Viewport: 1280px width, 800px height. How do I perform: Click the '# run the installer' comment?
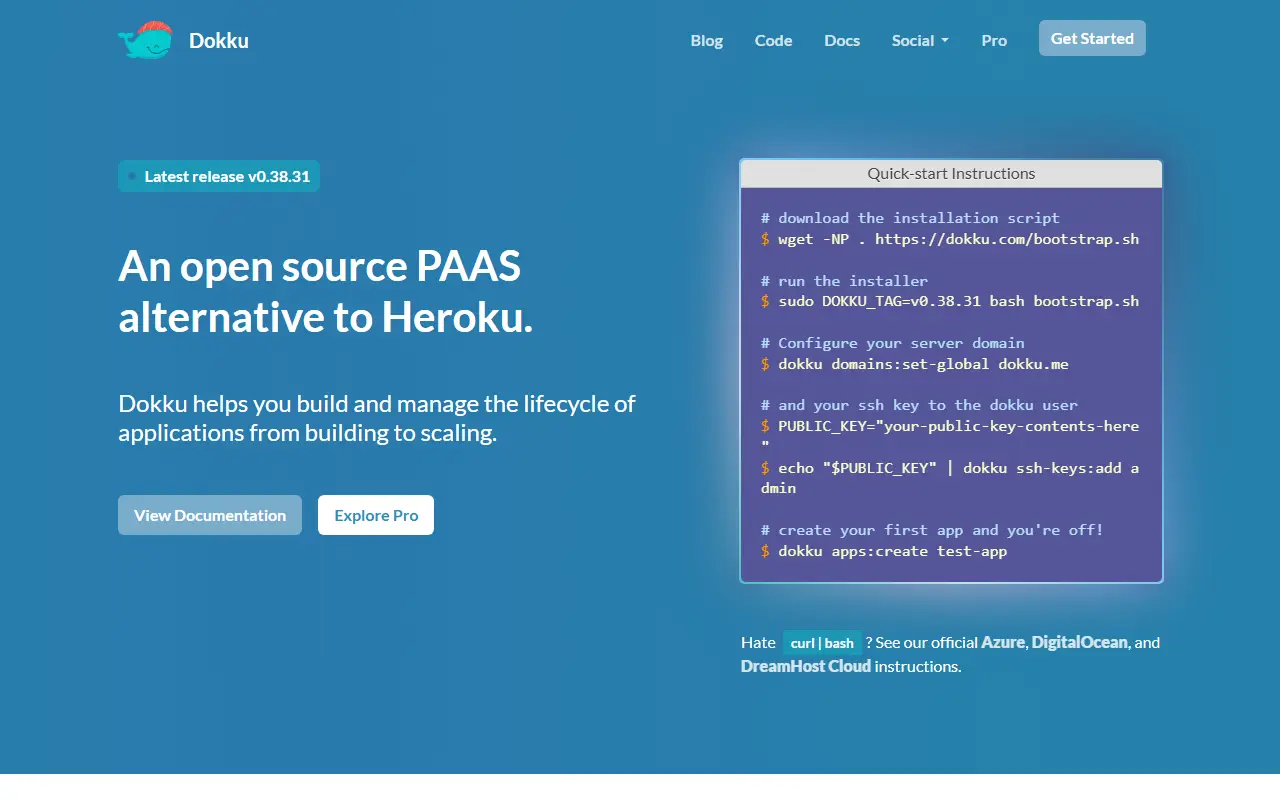pyautogui.click(x=844, y=281)
